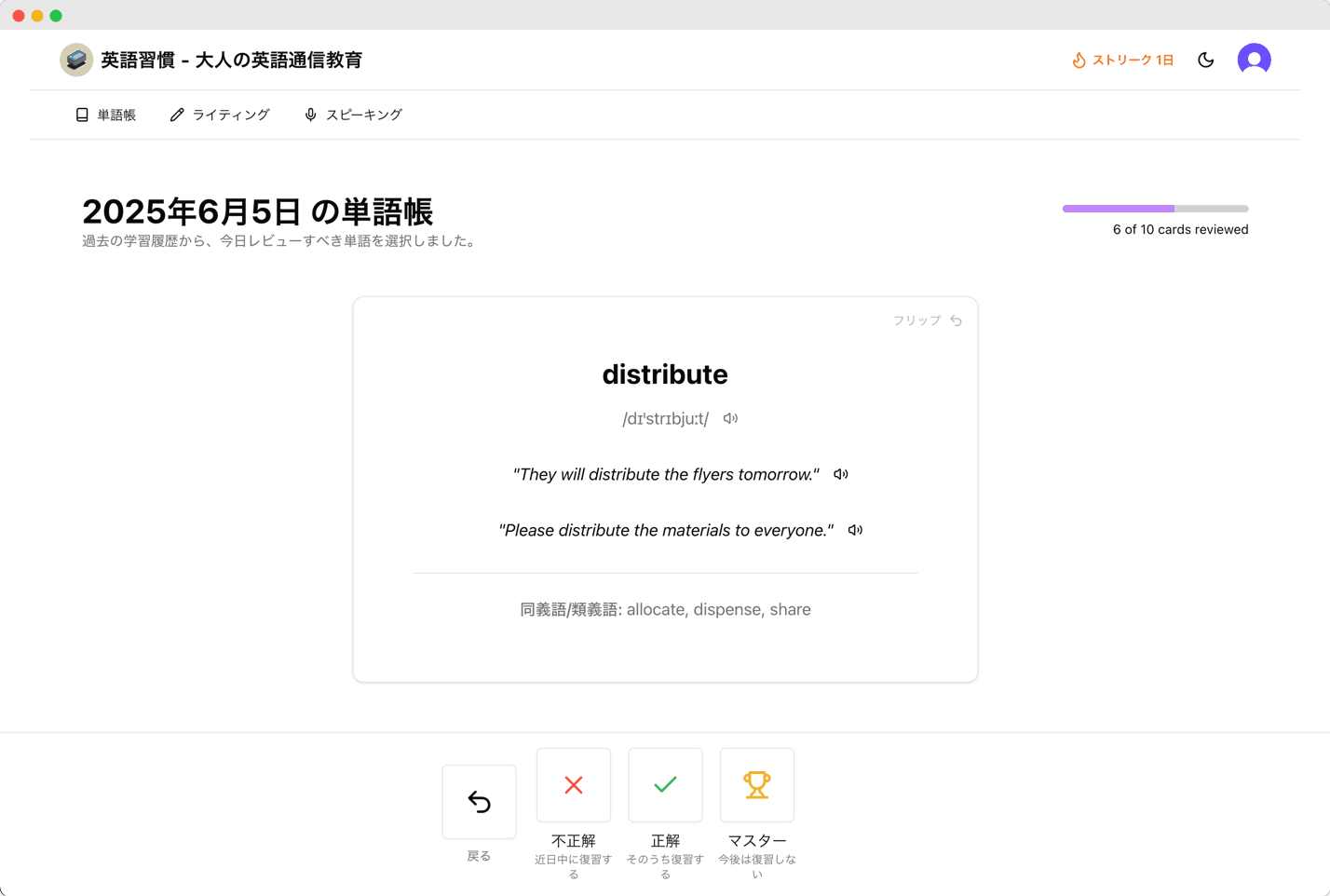1330x896 pixels.
Task: Click the synonyms line on the card
Action: pyautogui.click(x=665, y=610)
